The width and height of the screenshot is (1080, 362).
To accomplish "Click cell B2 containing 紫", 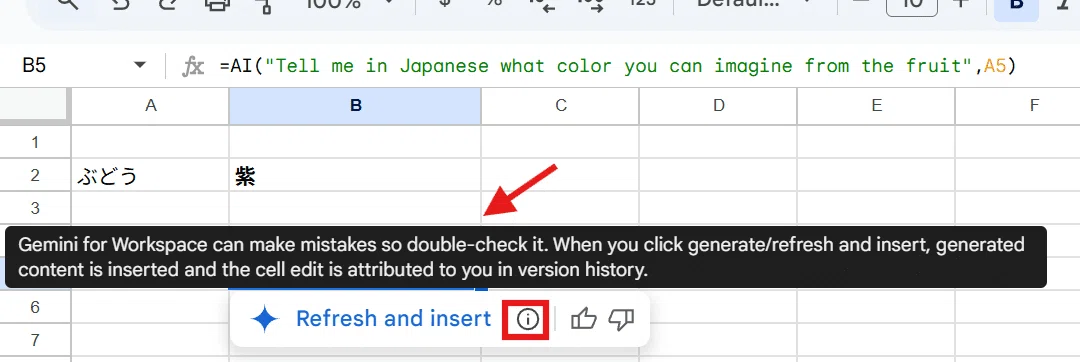I will coord(355,175).
